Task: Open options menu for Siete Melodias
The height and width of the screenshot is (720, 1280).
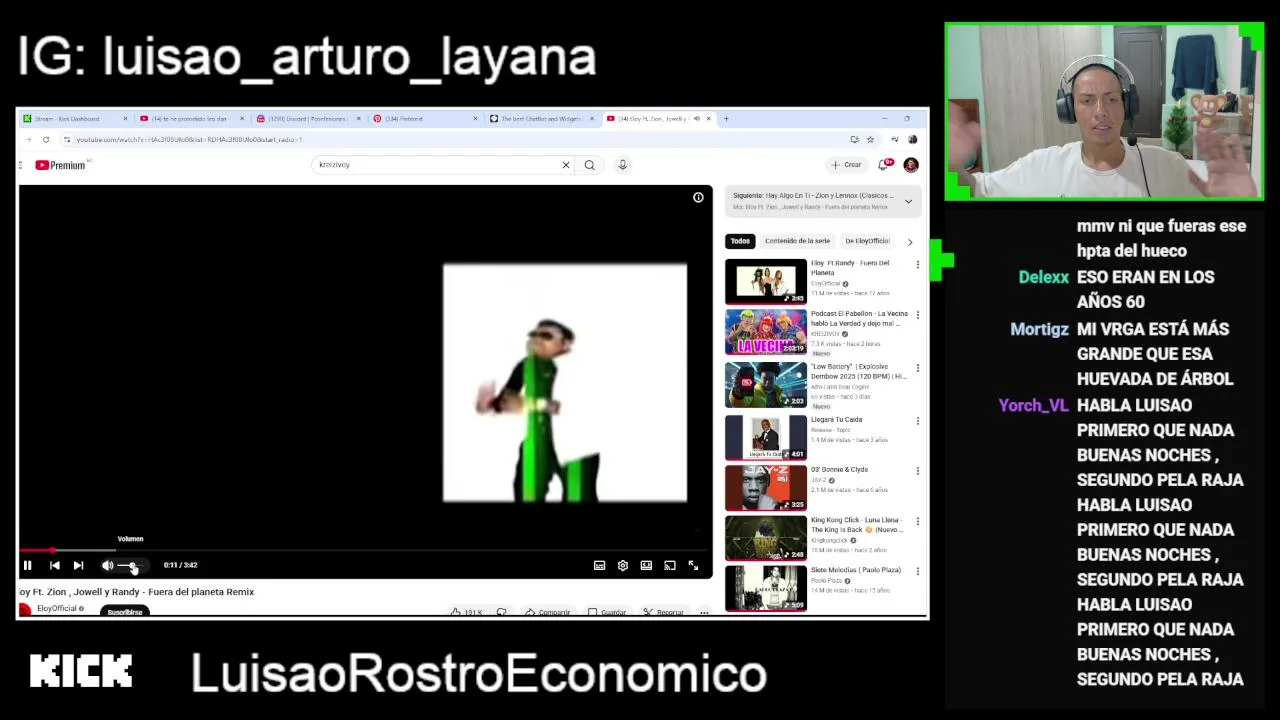Action: pos(917,572)
